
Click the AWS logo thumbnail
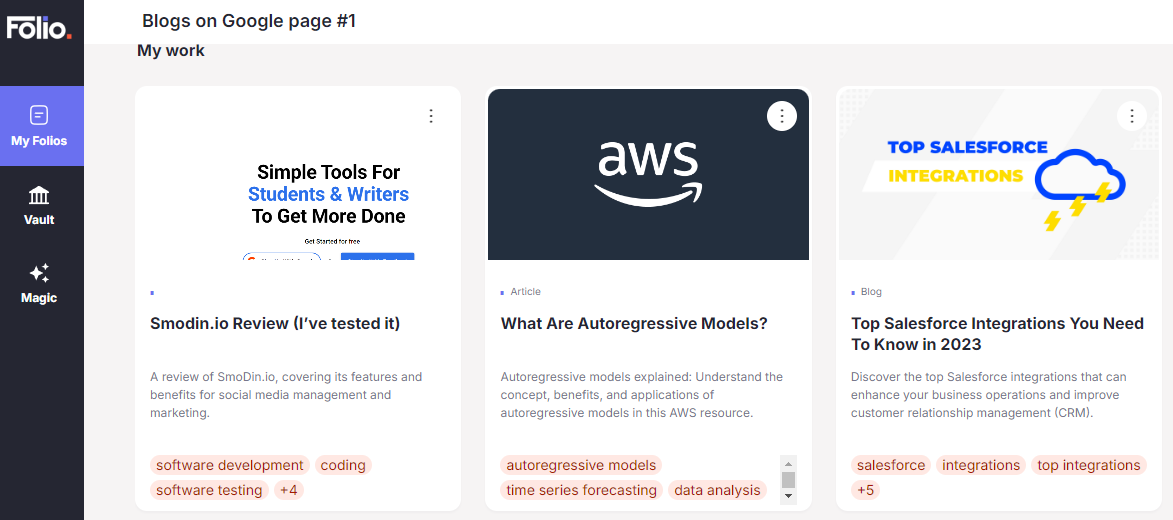pos(648,174)
